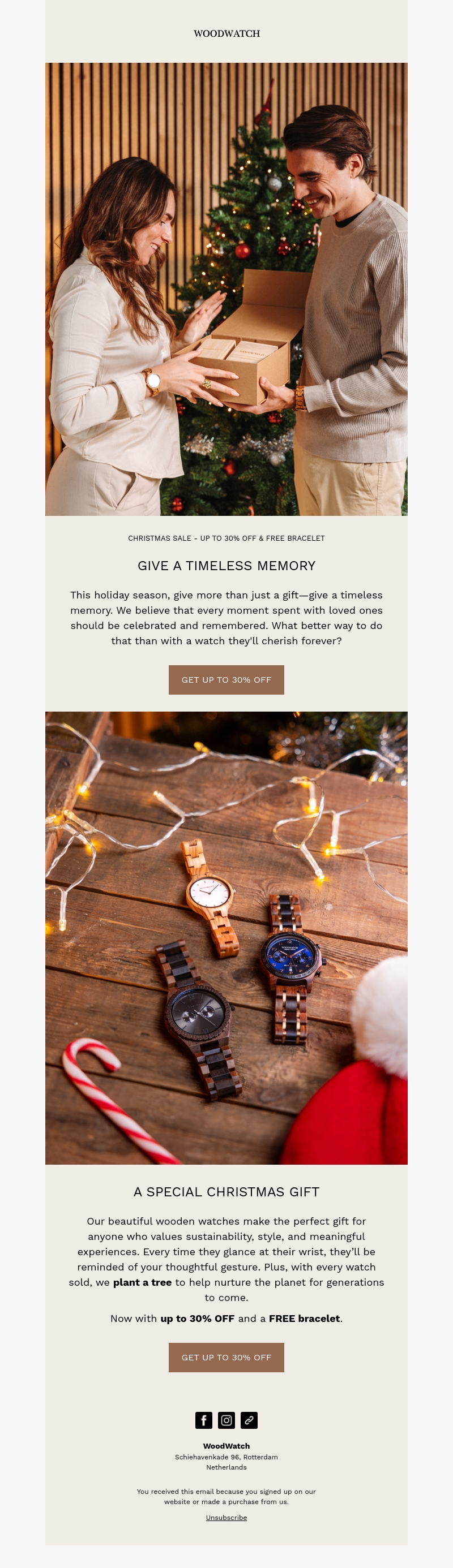This screenshot has width=453, height=1568.
Task: Click the Unsubscribe link
Action: point(226,1518)
